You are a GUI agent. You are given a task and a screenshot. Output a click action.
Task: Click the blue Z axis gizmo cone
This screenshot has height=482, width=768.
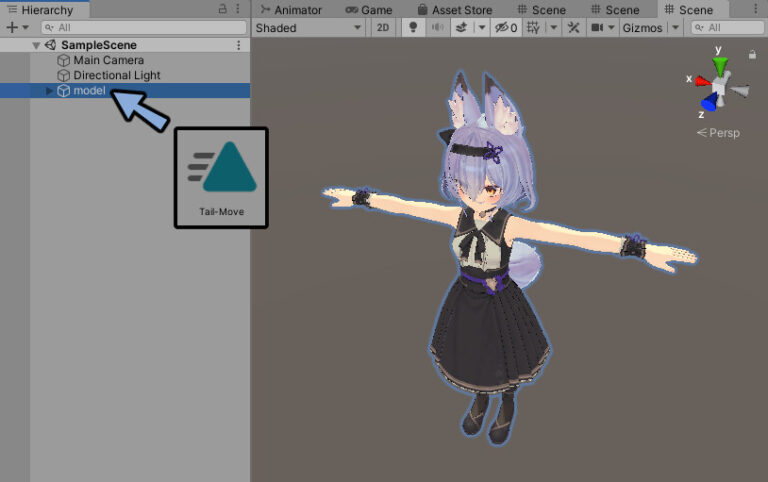(x=709, y=102)
